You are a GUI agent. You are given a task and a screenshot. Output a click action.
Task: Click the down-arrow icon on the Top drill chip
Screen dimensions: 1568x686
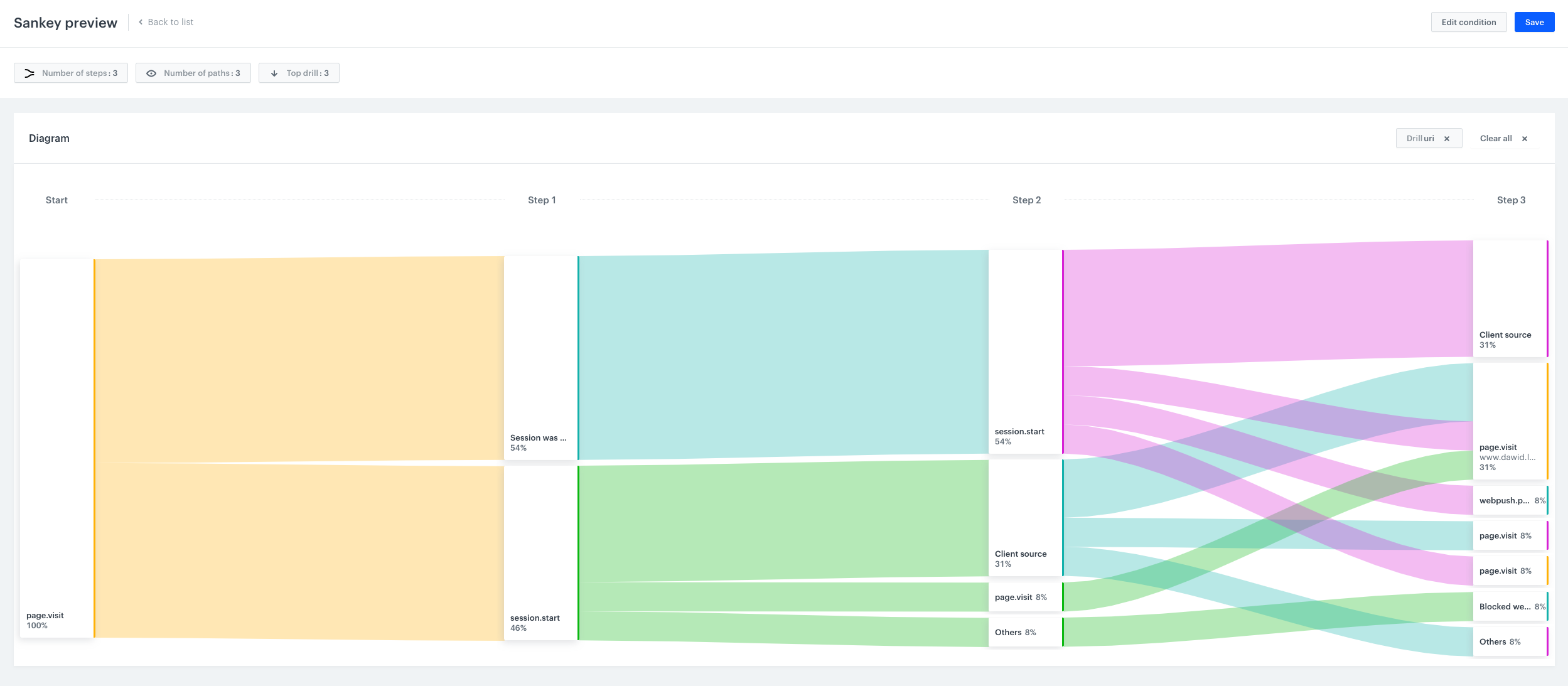(275, 73)
